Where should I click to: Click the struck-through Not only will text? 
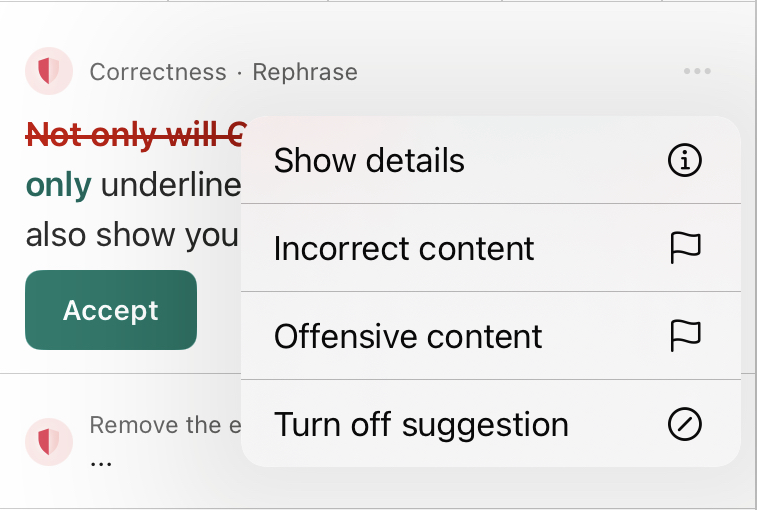tap(134, 134)
